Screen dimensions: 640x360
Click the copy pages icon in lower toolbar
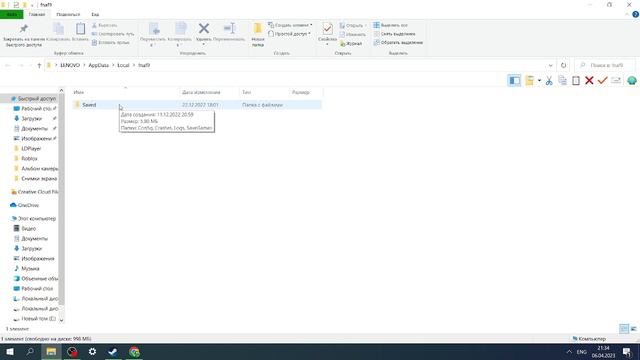pyautogui.click(x=562, y=81)
